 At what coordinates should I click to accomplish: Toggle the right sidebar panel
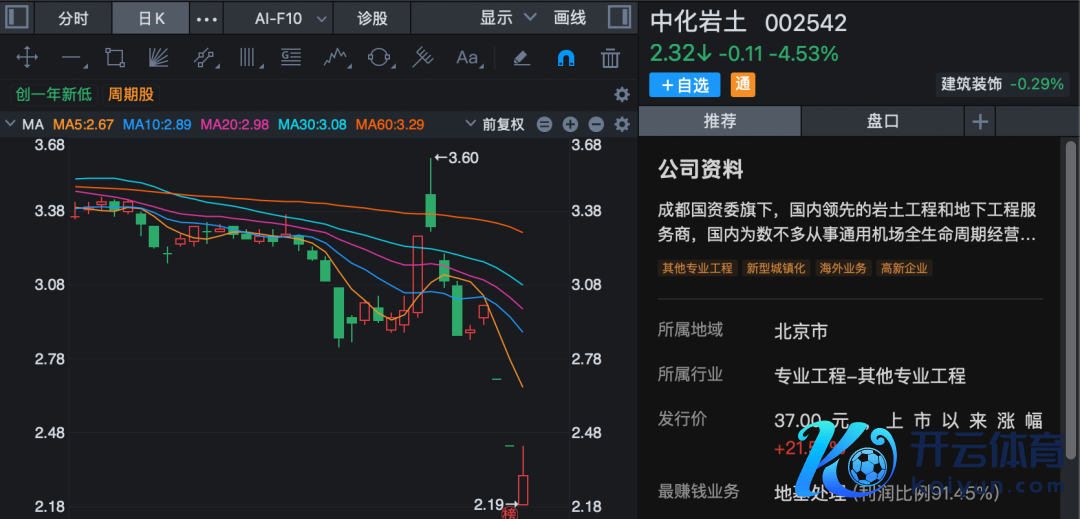click(620, 18)
